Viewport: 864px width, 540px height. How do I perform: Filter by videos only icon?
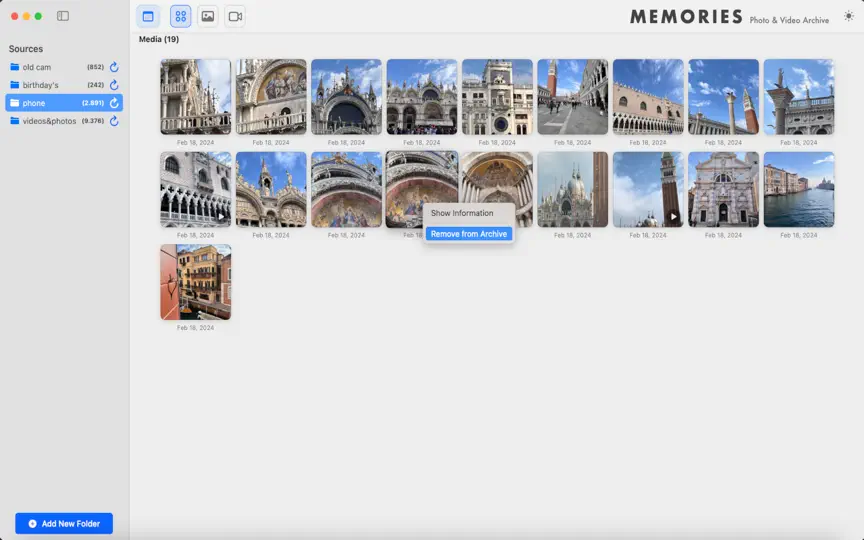[x=235, y=17]
